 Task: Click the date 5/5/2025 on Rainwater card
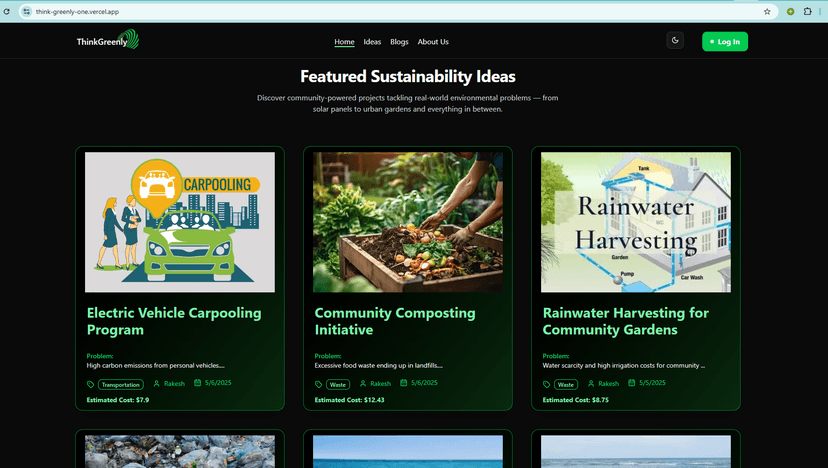click(x=652, y=383)
